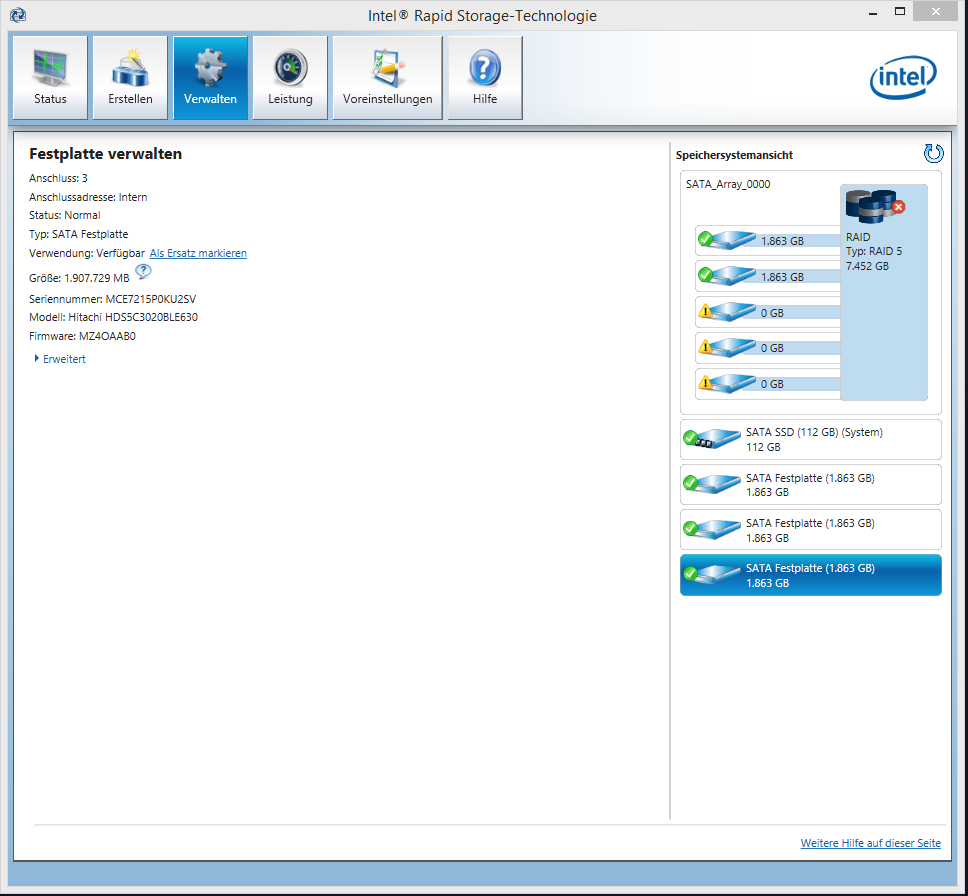Click the SATA_Array_0000 label
This screenshot has height=896, width=968.
(x=728, y=184)
